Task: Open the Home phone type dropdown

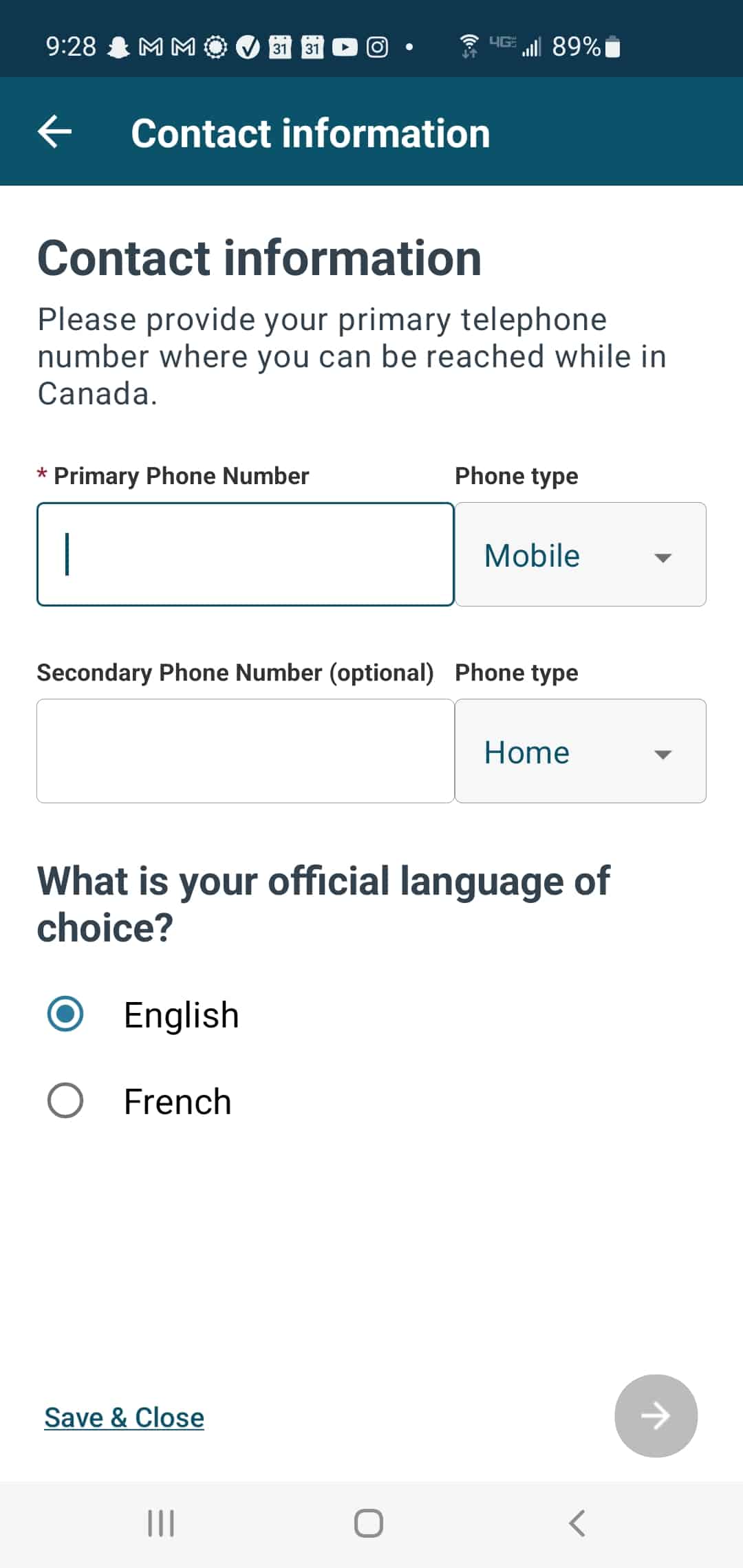Action: (x=580, y=751)
